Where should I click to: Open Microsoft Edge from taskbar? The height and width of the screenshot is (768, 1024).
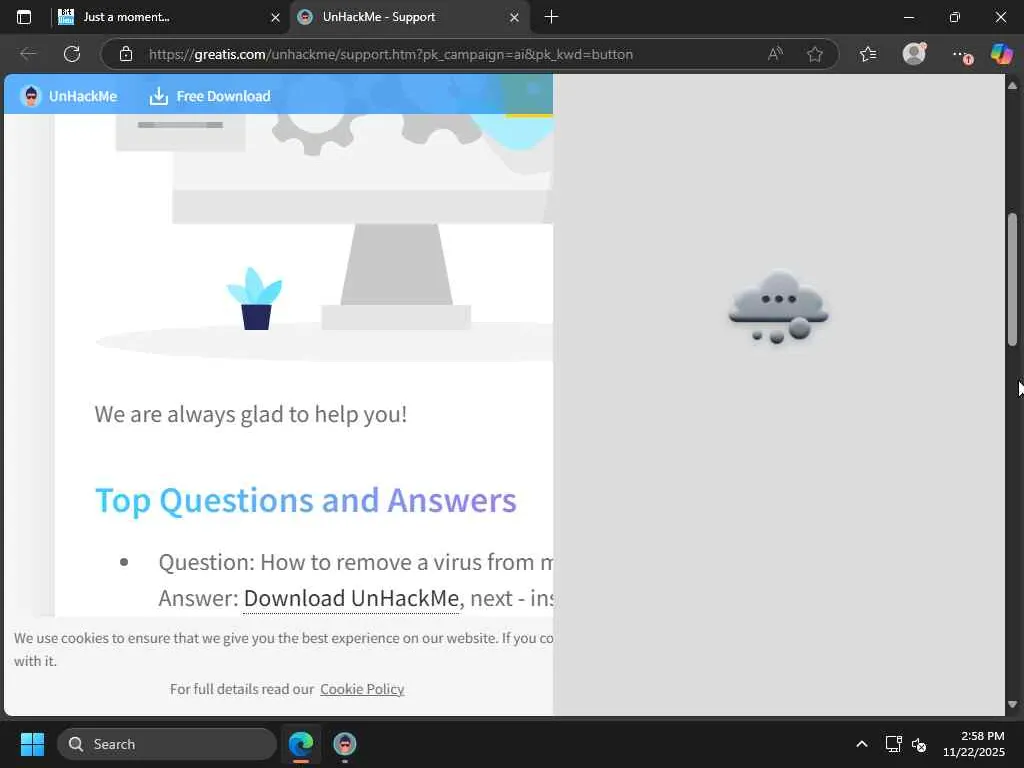click(x=301, y=744)
